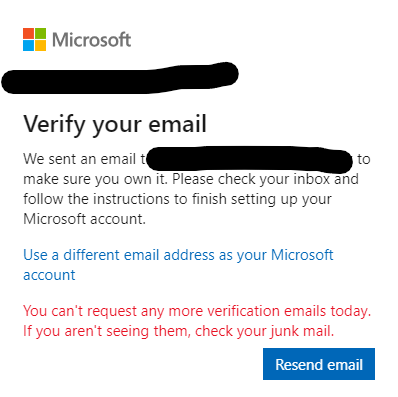The image size is (398, 397).
Task: Click the red square in Microsoft logo
Action: pyautogui.click(x=28, y=33)
